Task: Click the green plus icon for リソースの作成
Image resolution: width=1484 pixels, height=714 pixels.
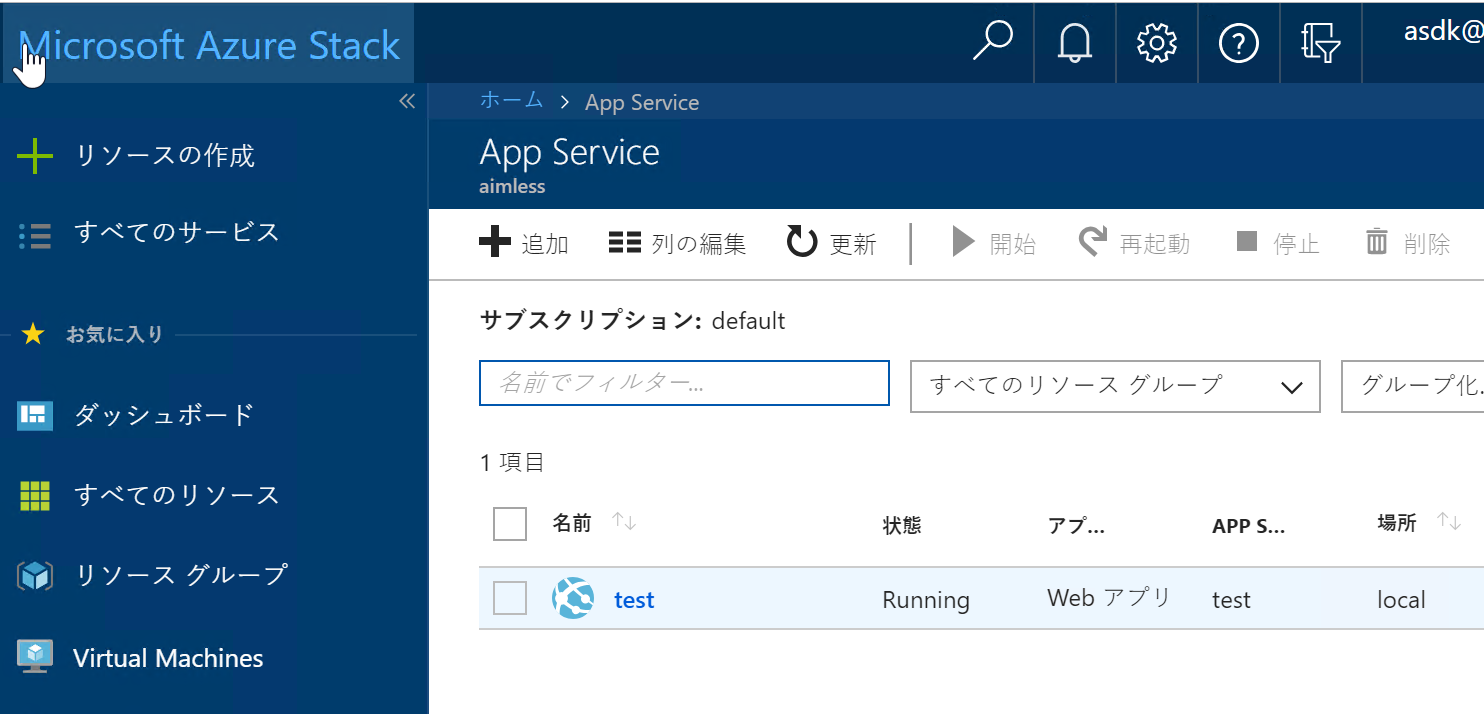Action: point(35,156)
